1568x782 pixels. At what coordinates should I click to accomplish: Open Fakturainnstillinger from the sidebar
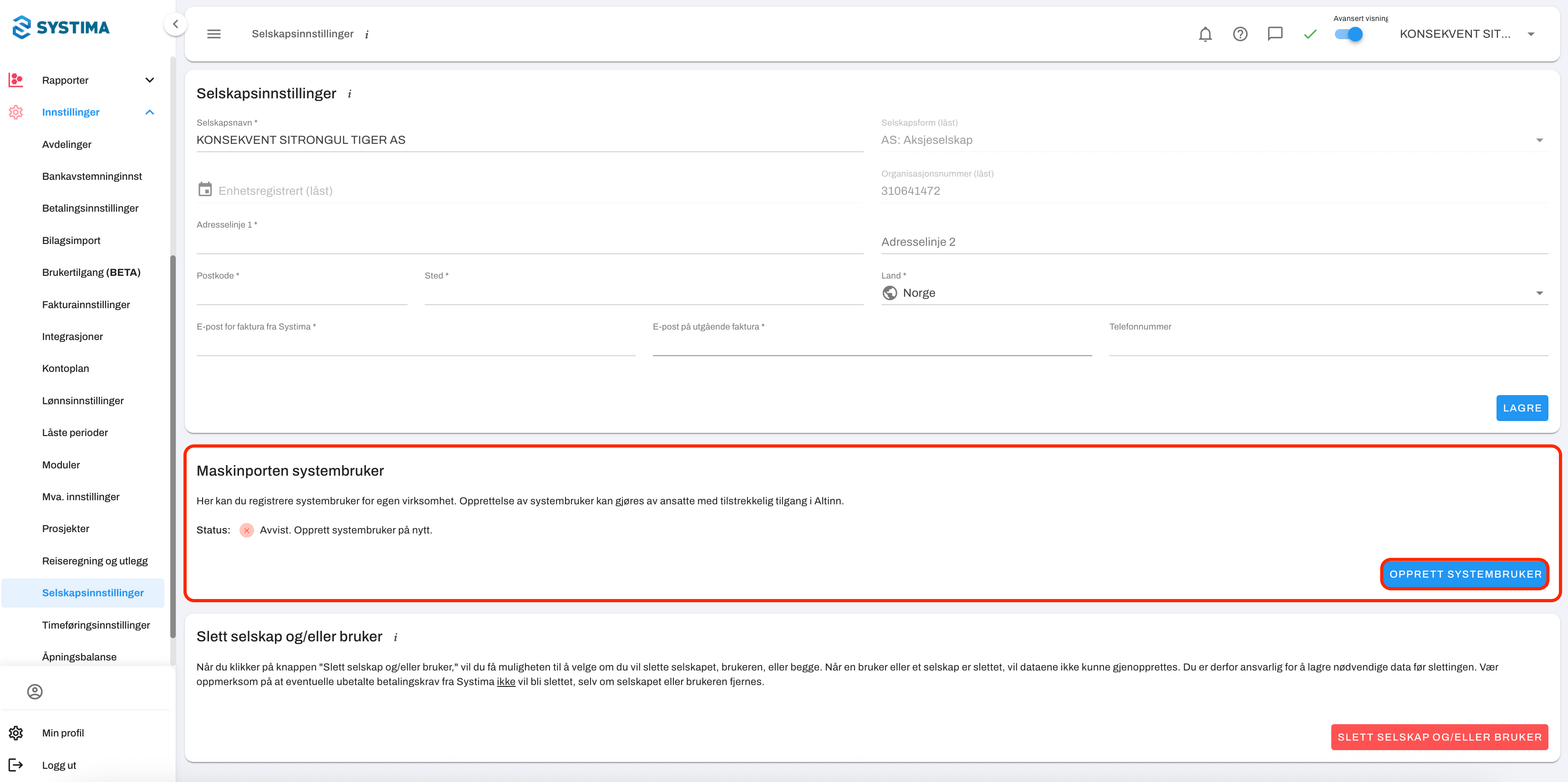pyautogui.click(x=86, y=304)
